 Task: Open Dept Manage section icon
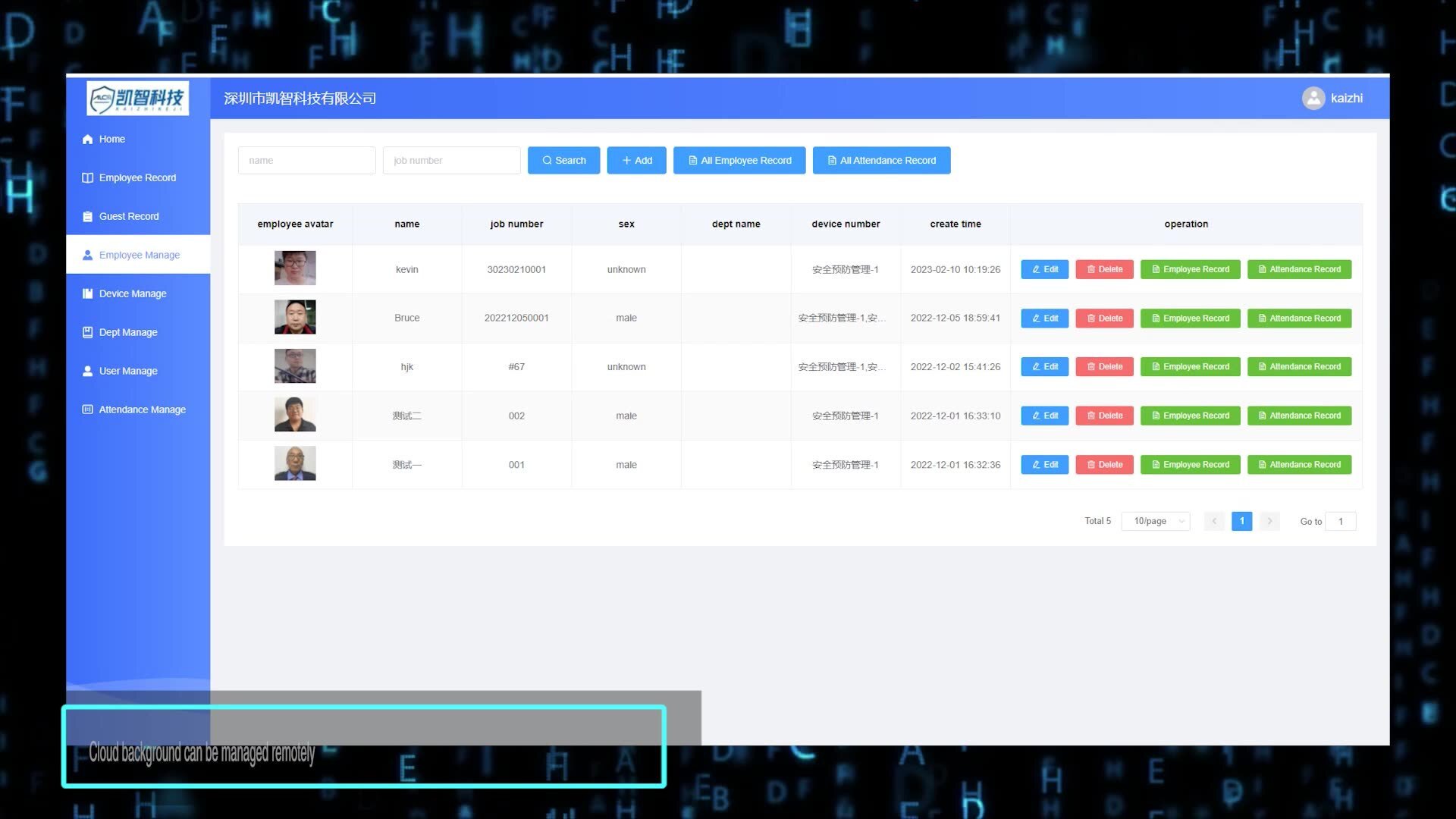(87, 331)
